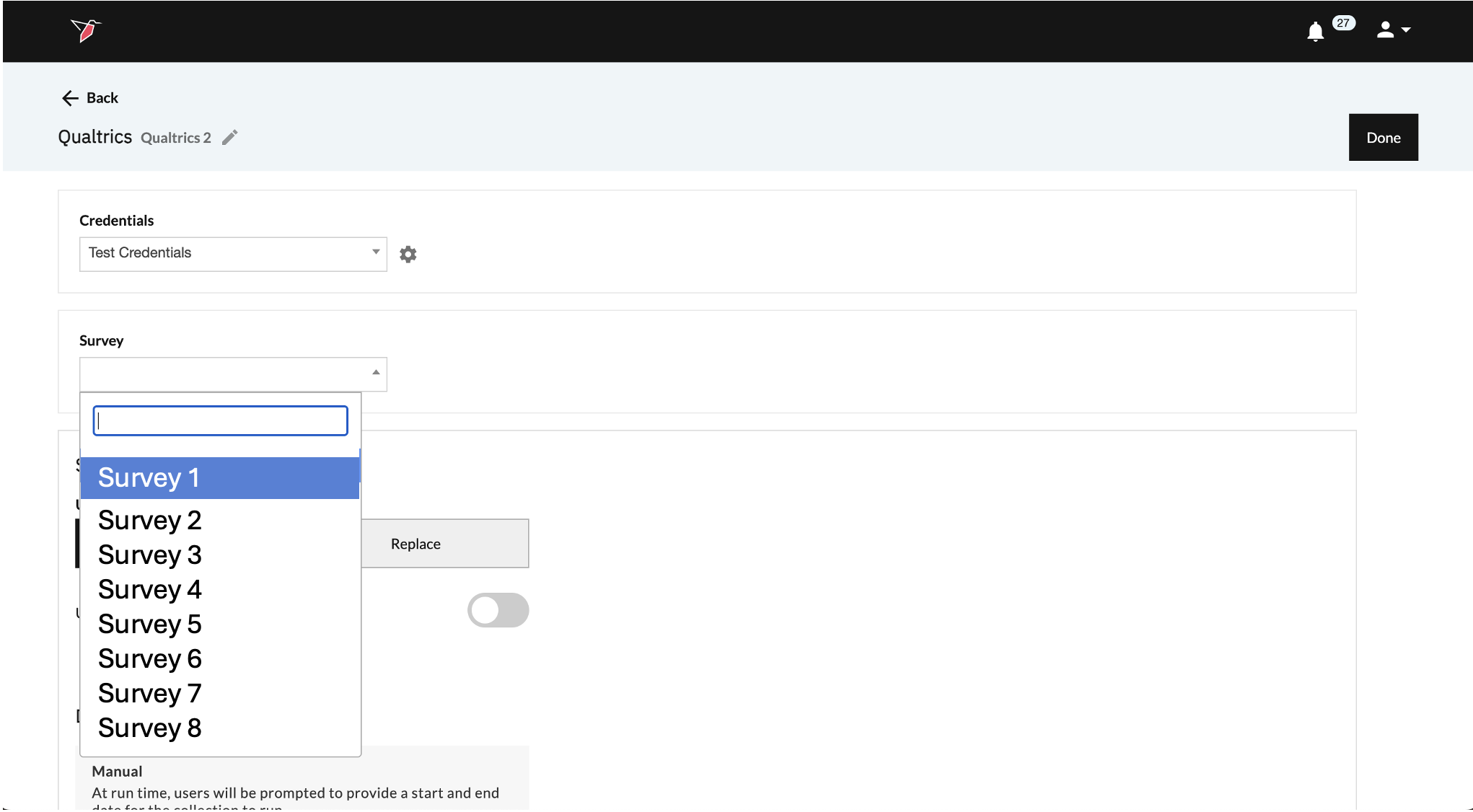
Task: Select Survey 4 entry
Action: 149,590
